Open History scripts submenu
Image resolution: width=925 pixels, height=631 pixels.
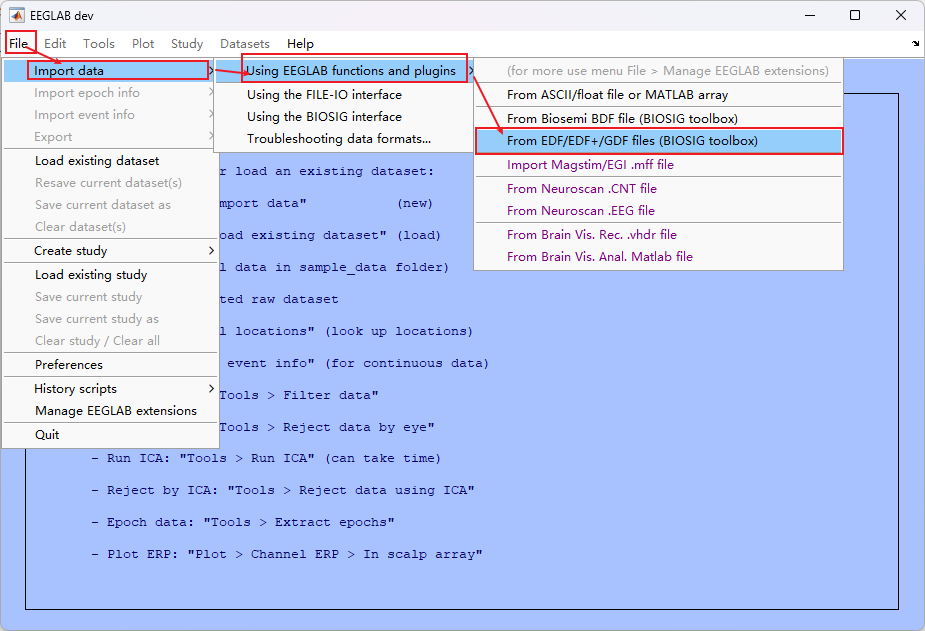tap(110, 389)
